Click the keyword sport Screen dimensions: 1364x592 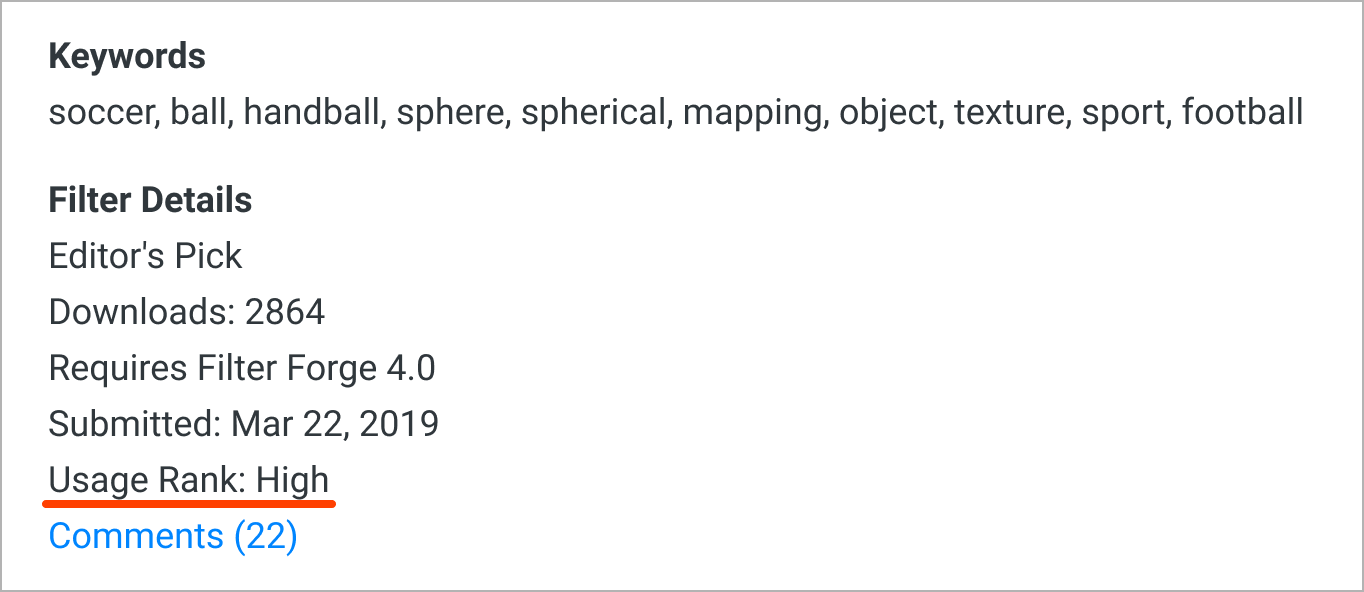click(1125, 112)
